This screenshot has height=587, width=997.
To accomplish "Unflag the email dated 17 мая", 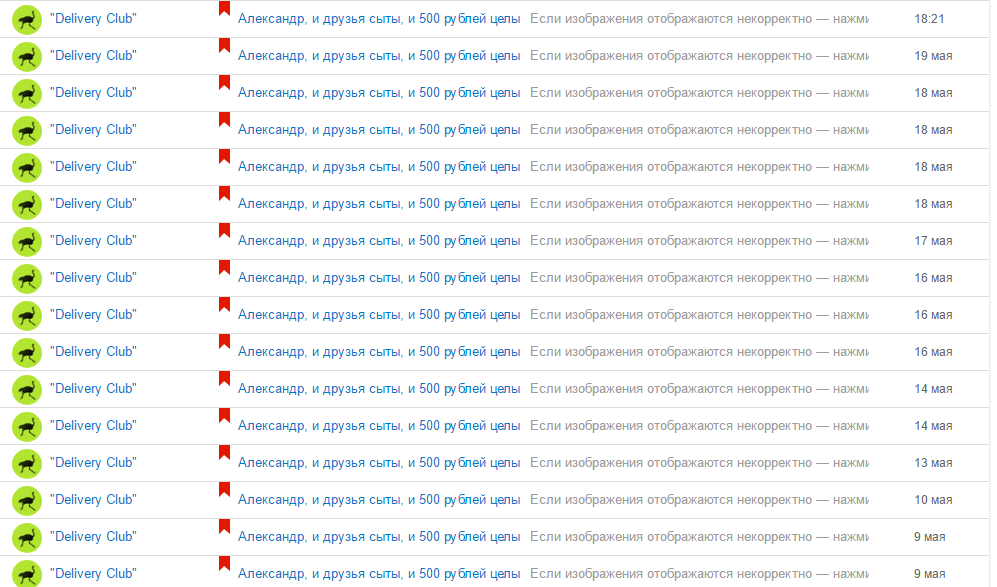I will click(224, 230).
